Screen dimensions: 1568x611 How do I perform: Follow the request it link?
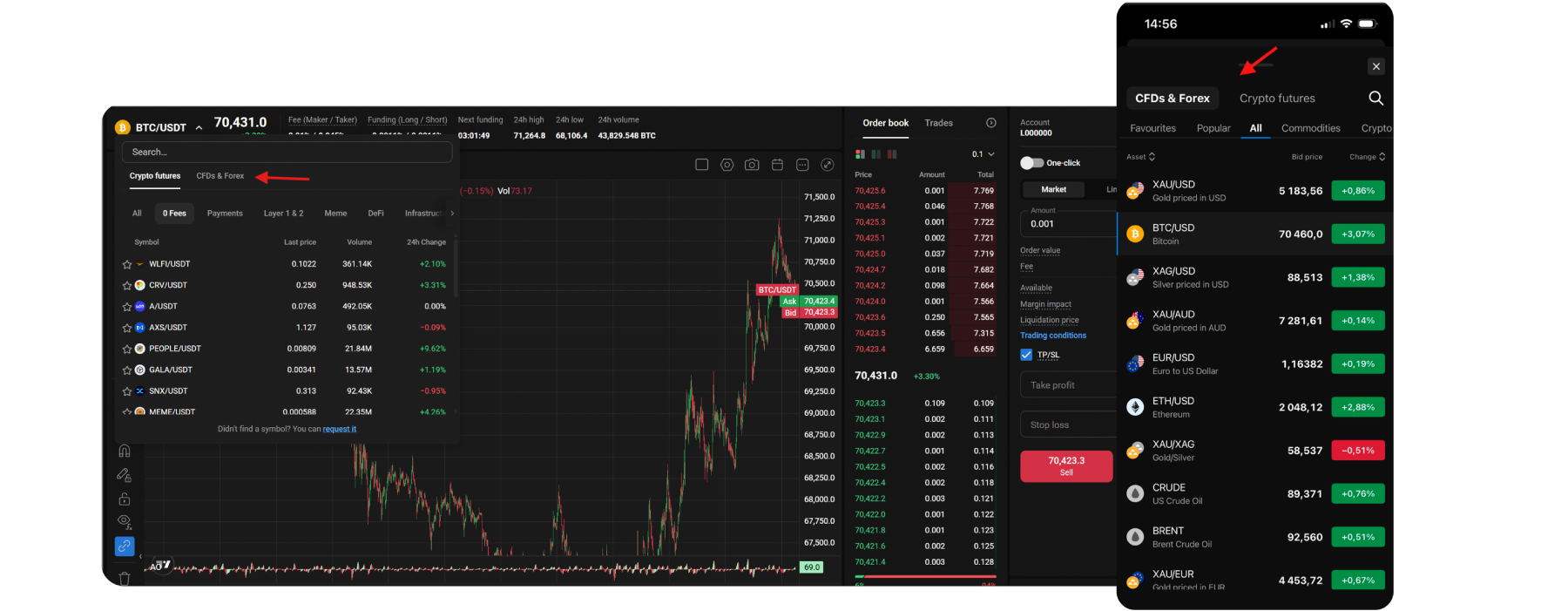tap(340, 429)
